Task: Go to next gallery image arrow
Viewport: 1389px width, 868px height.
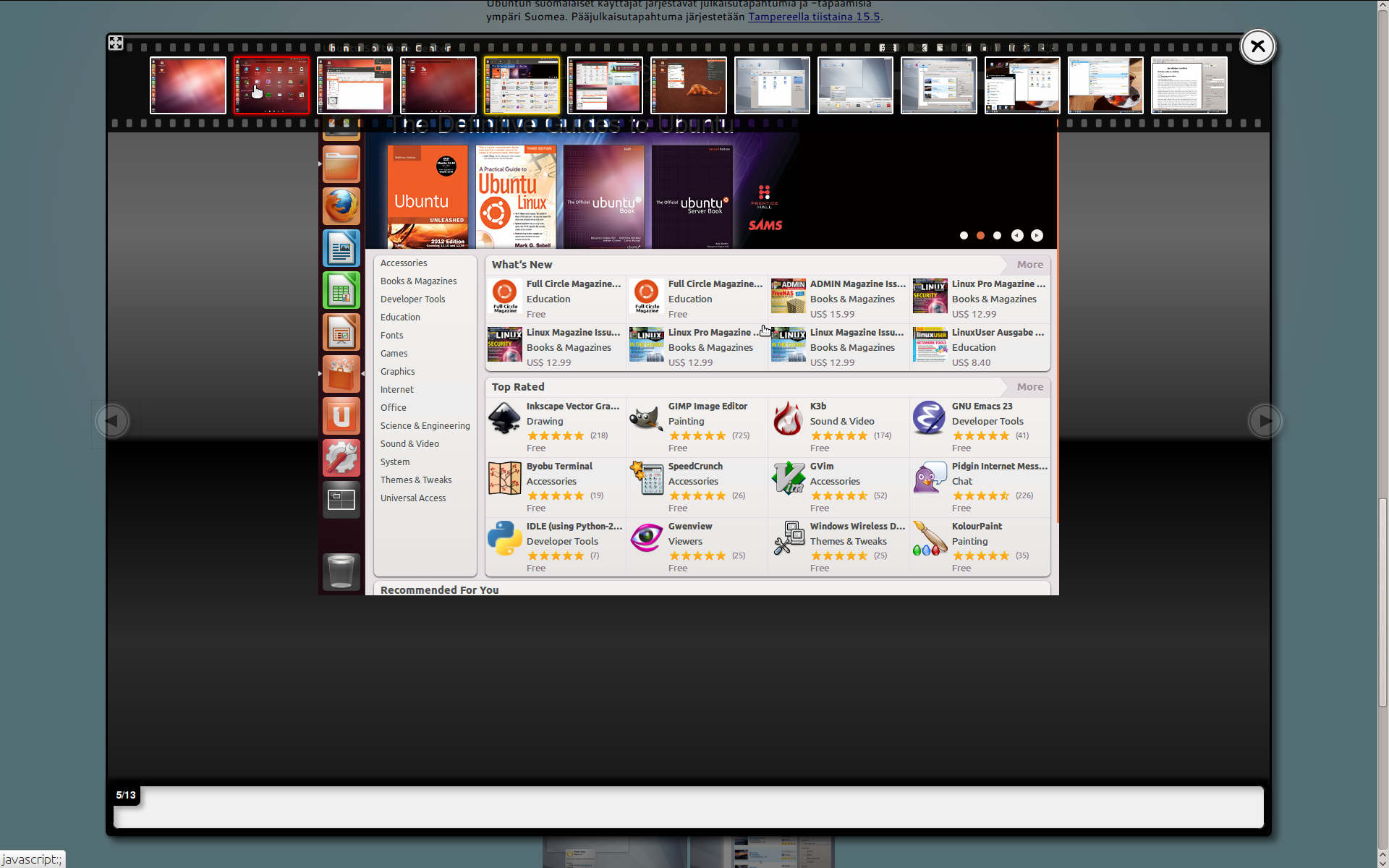Action: tap(1265, 421)
